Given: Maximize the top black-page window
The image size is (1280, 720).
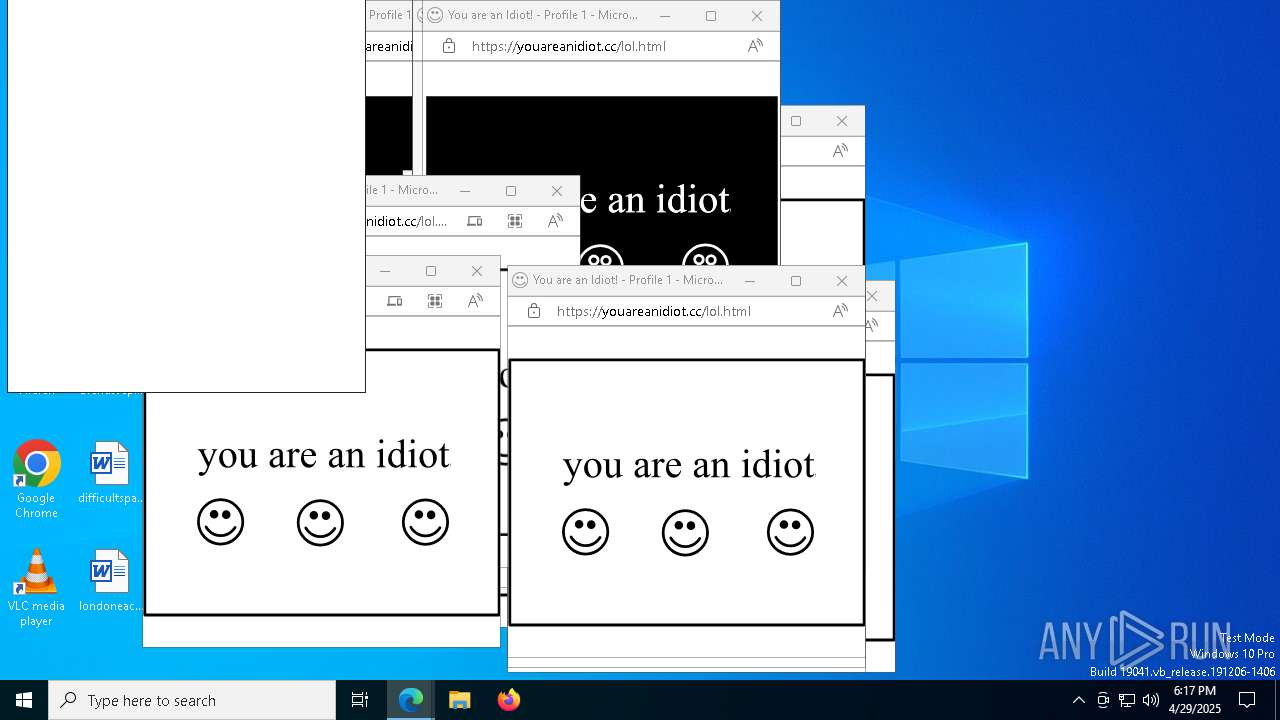Looking at the screenshot, I should (711, 16).
